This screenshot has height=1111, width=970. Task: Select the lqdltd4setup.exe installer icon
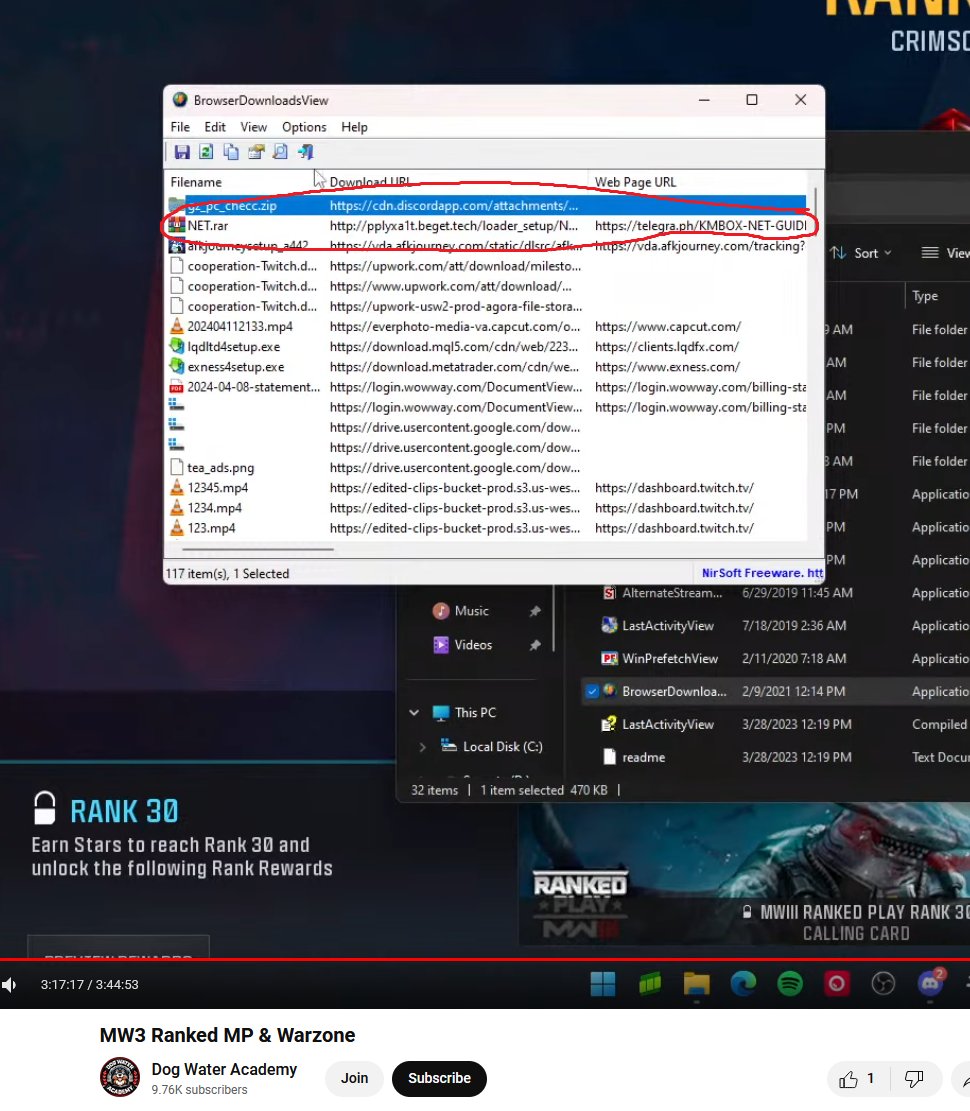coord(176,346)
